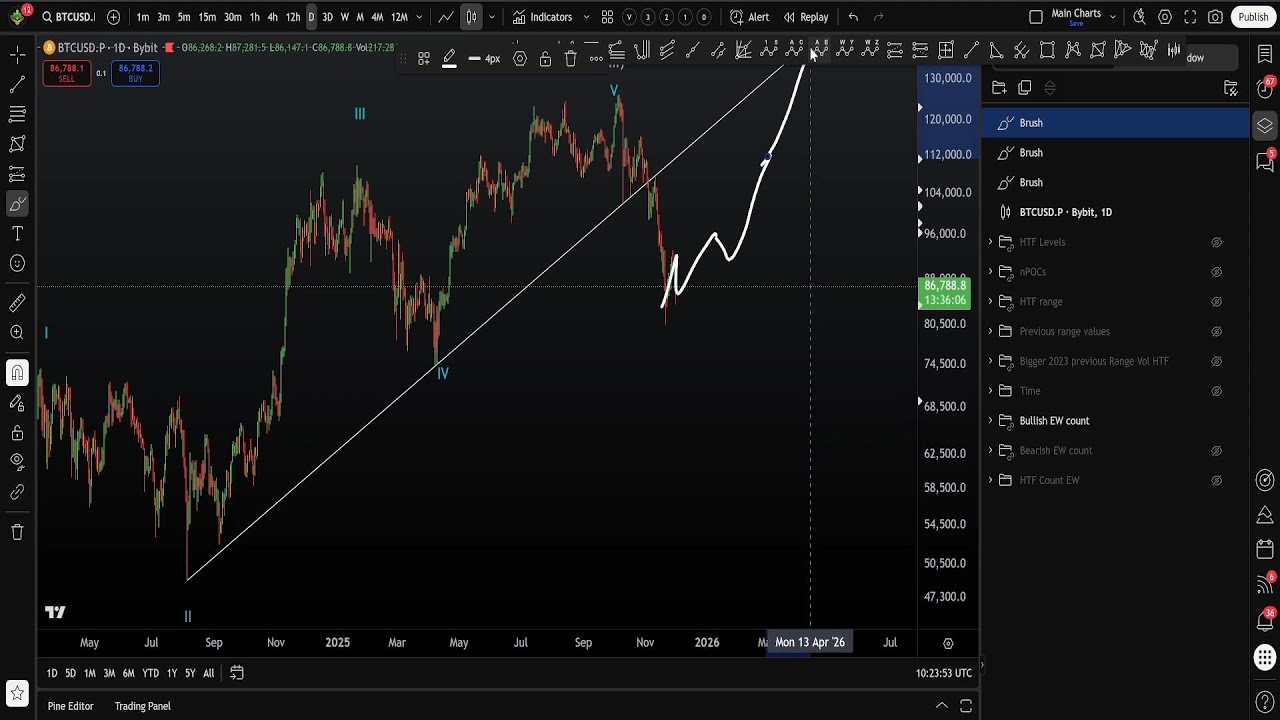Expand the HTF Levels group

coord(991,242)
